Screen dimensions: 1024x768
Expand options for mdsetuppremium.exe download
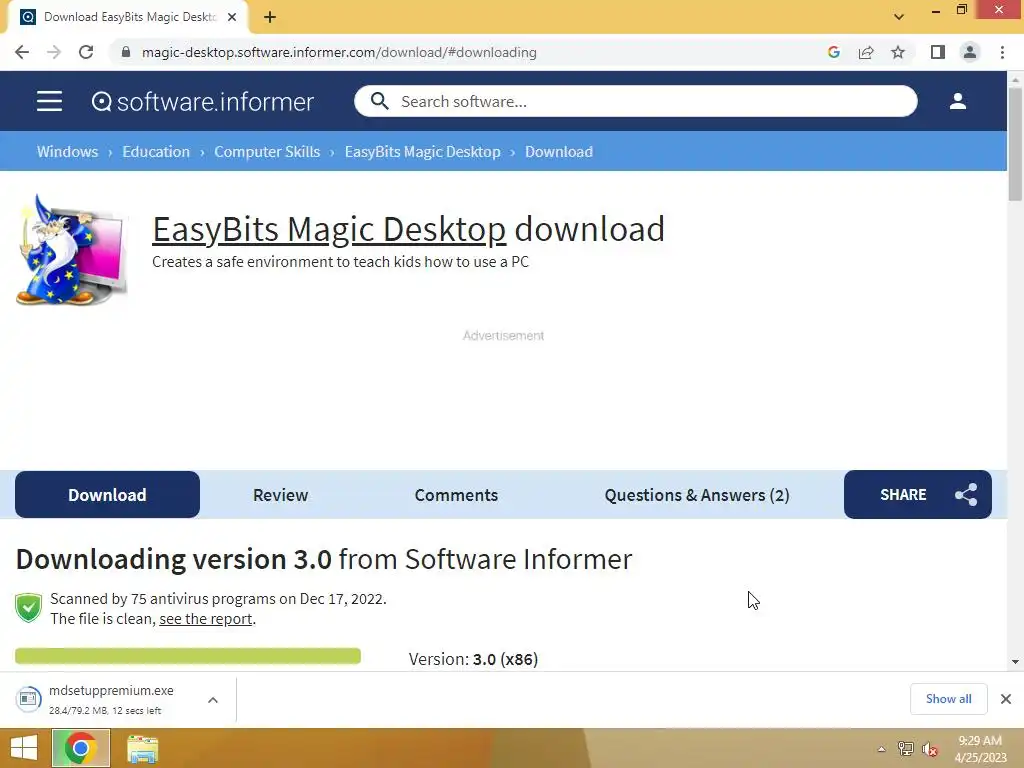[213, 699]
